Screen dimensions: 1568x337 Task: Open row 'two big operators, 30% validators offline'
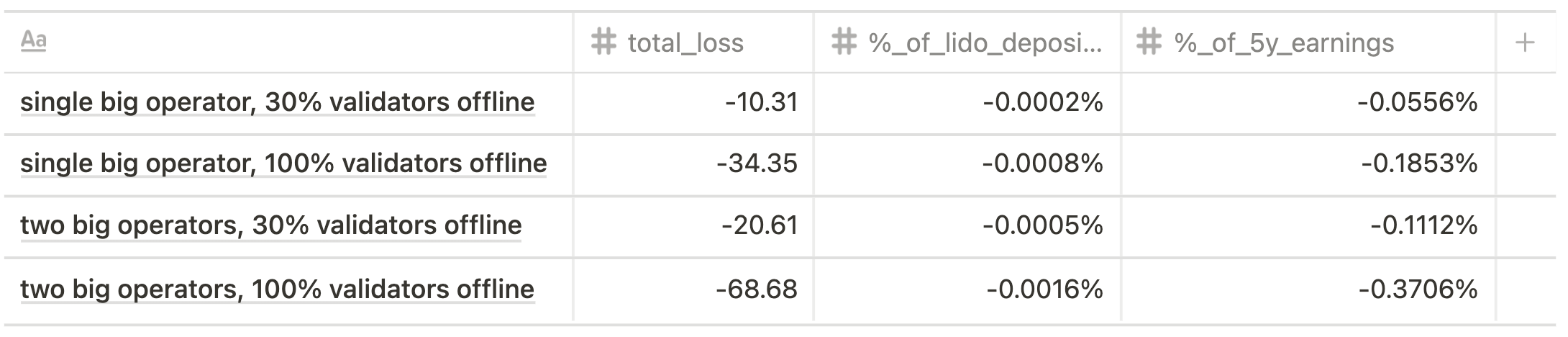271,225
